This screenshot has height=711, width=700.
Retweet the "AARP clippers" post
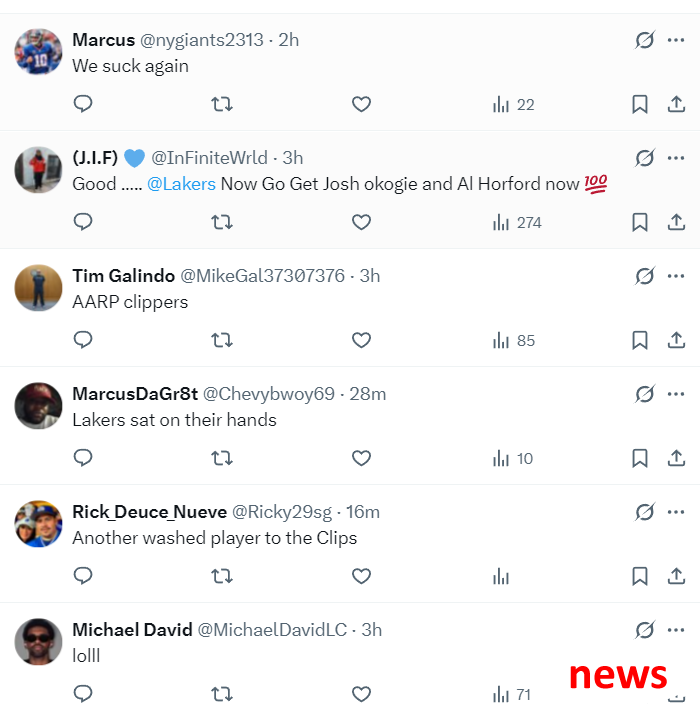tap(222, 340)
